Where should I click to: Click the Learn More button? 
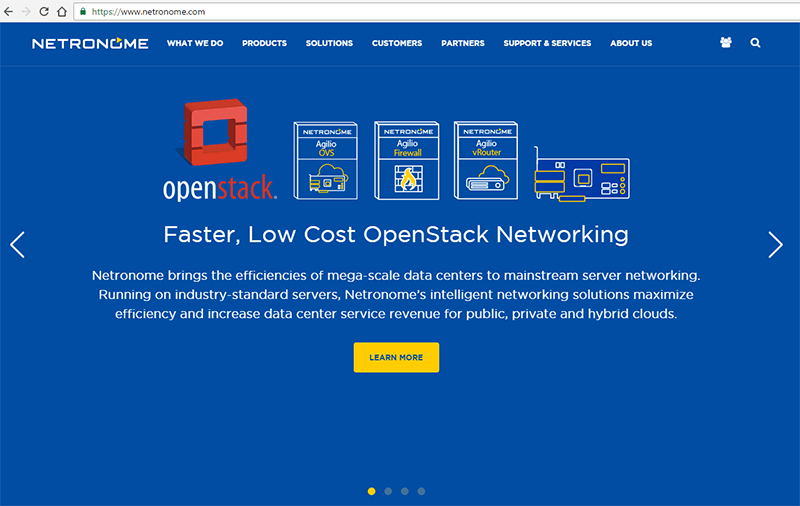396,358
